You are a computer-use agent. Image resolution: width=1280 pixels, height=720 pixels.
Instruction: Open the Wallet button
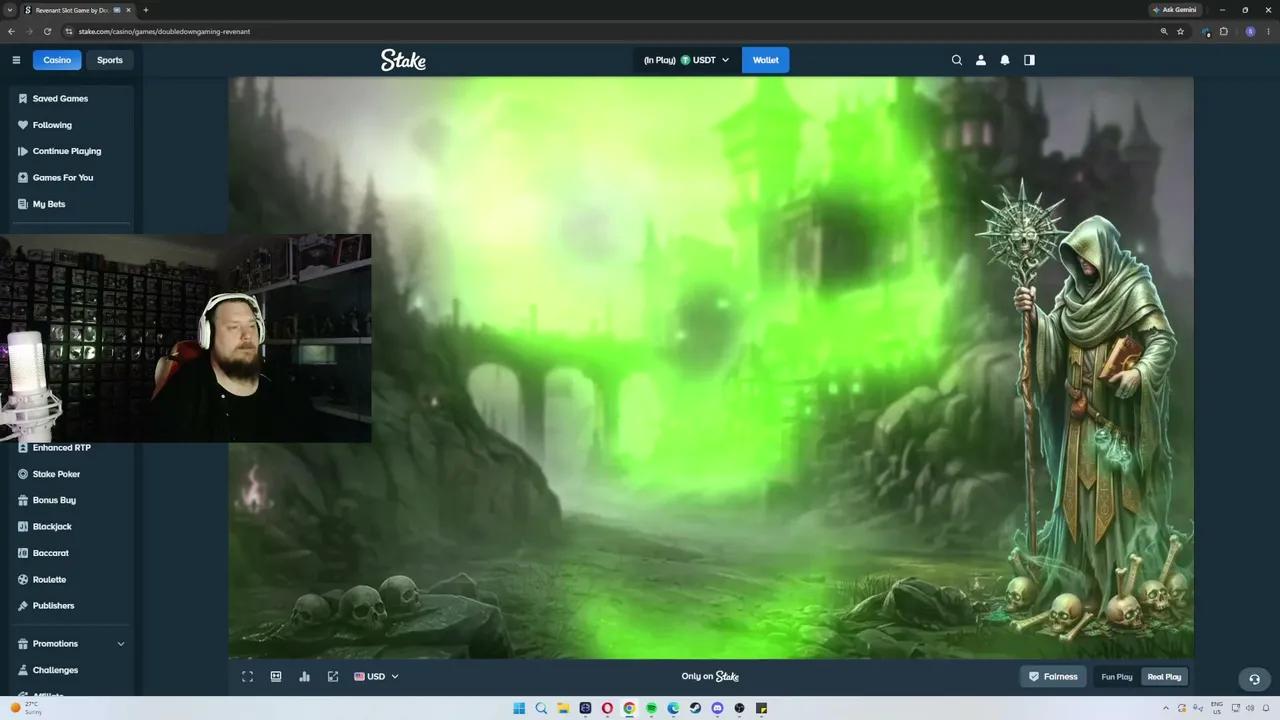click(765, 60)
